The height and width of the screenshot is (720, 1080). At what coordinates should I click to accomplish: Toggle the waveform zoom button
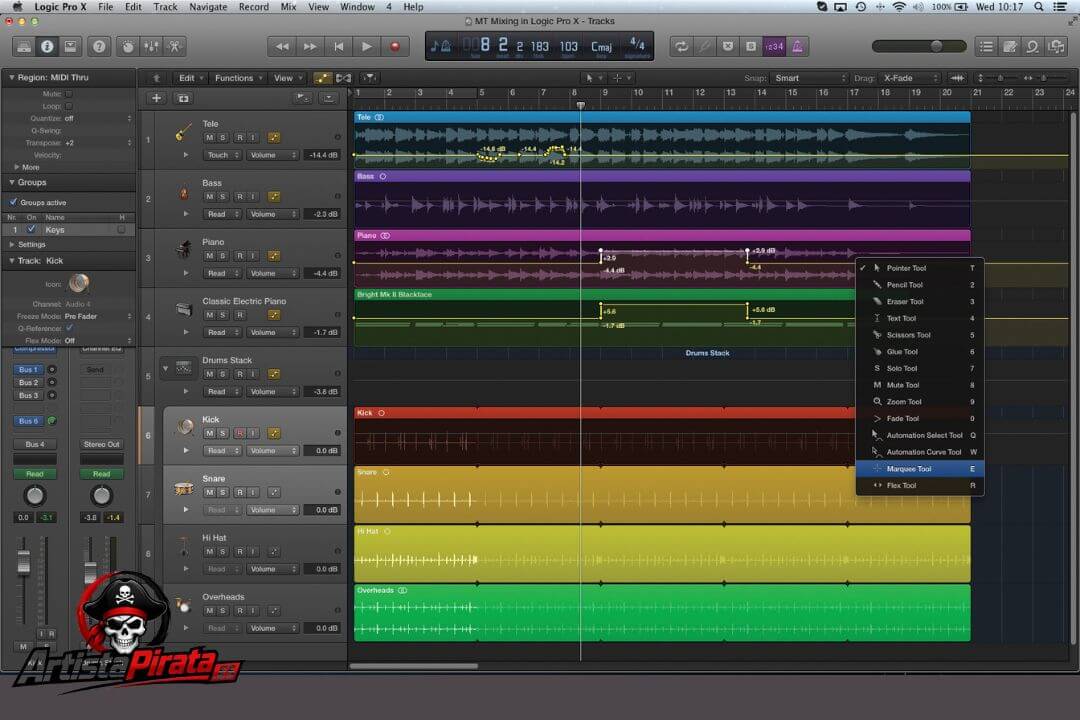click(x=957, y=79)
